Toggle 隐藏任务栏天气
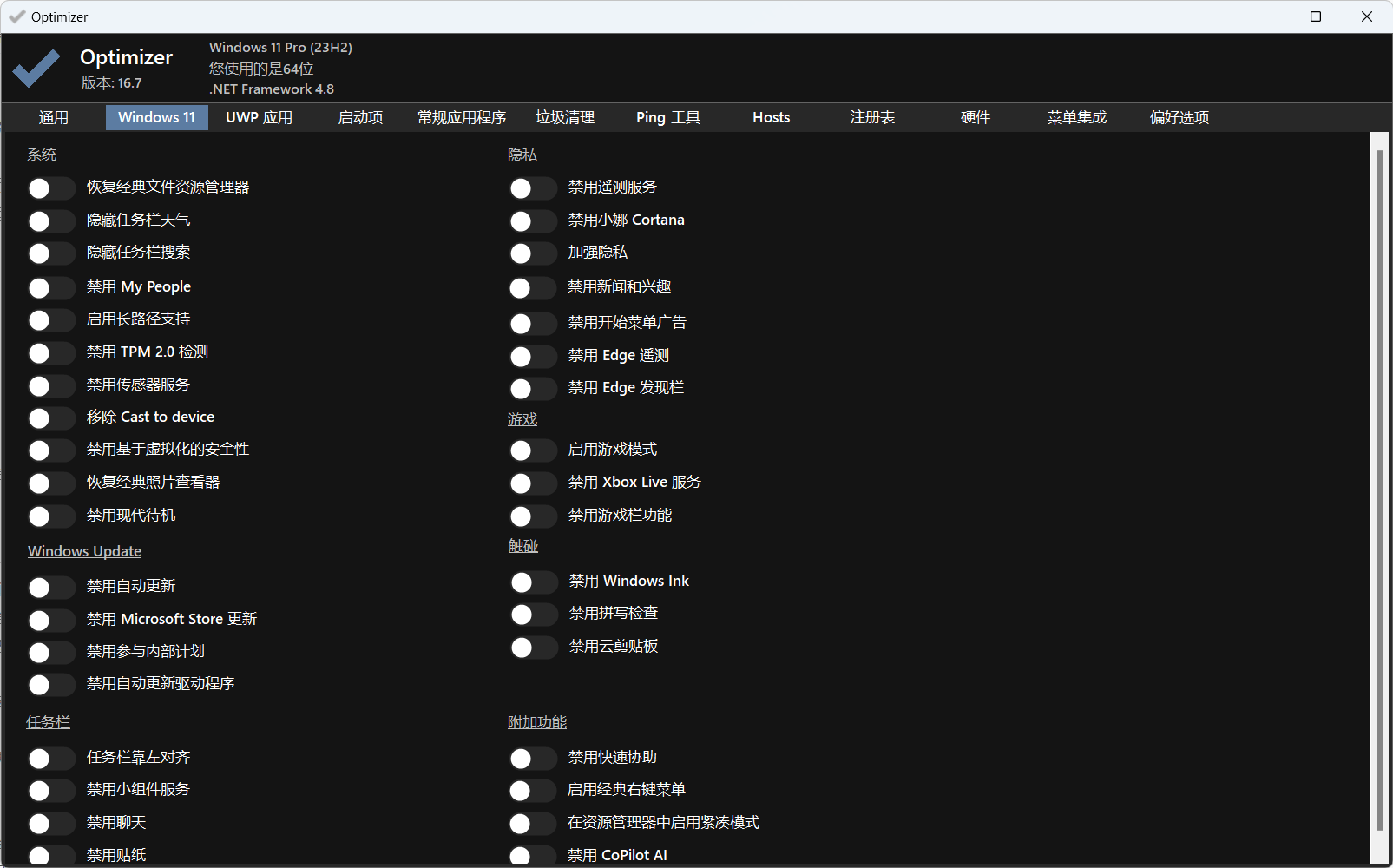The image size is (1393, 868). (x=50, y=220)
